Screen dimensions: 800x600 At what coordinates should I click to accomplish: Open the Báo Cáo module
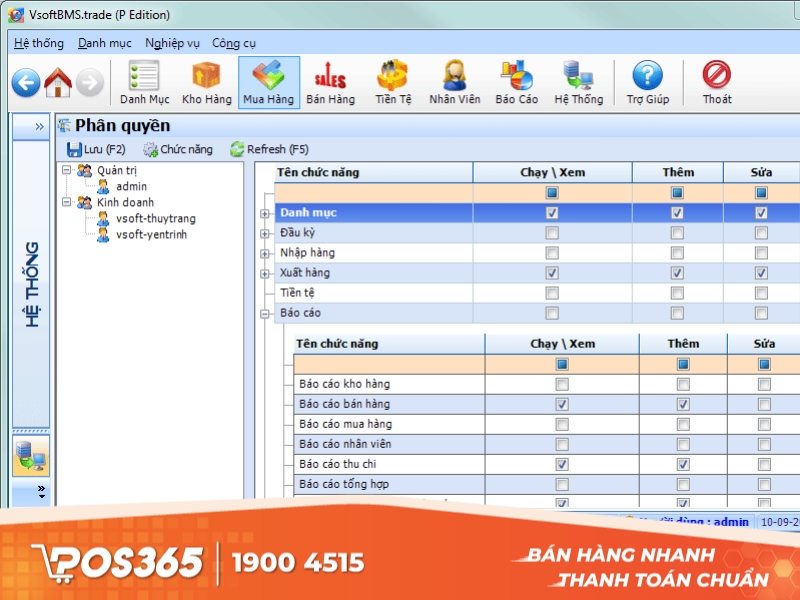click(x=517, y=82)
